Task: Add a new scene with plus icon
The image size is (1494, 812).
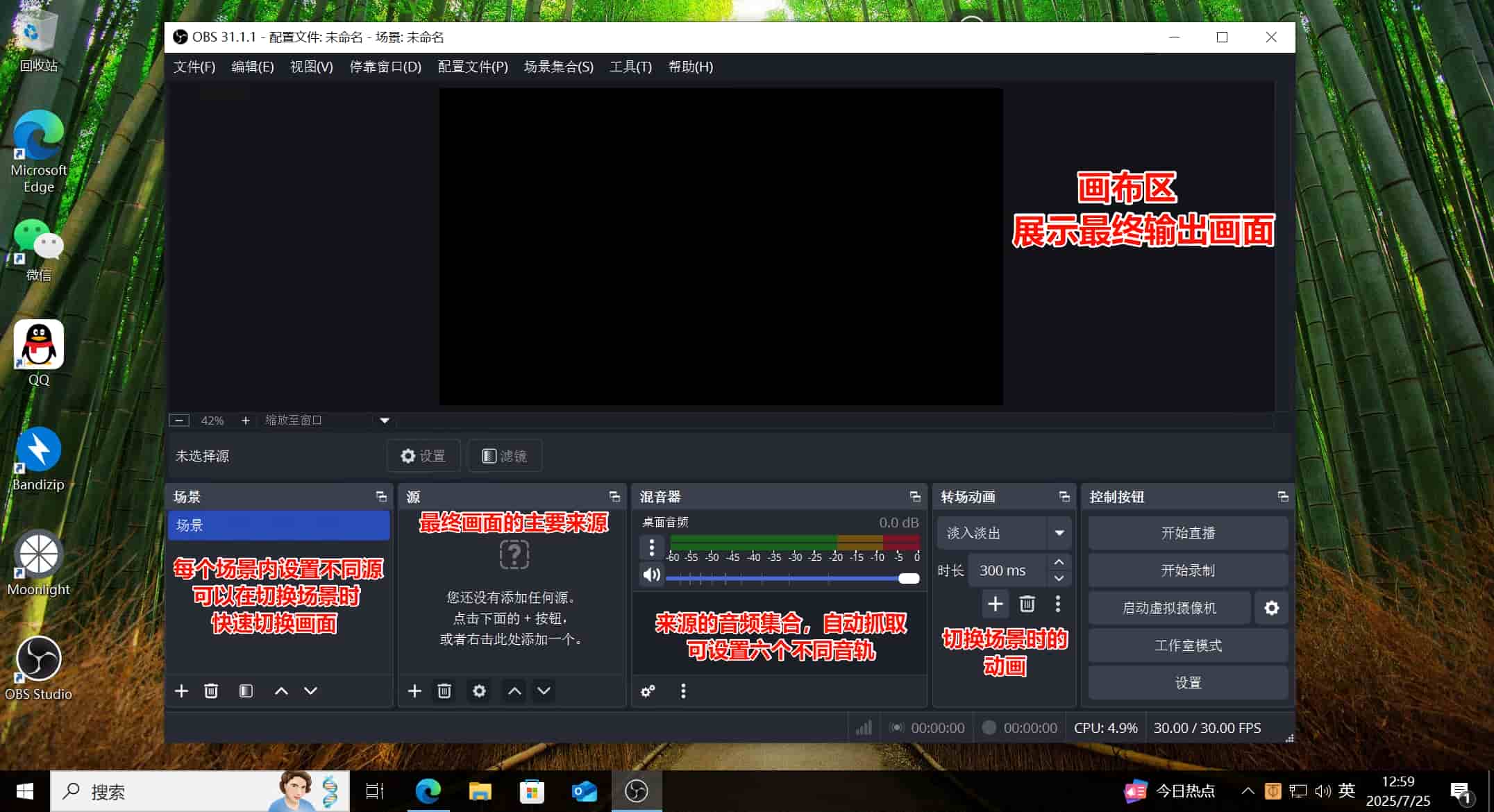Action: (181, 691)
